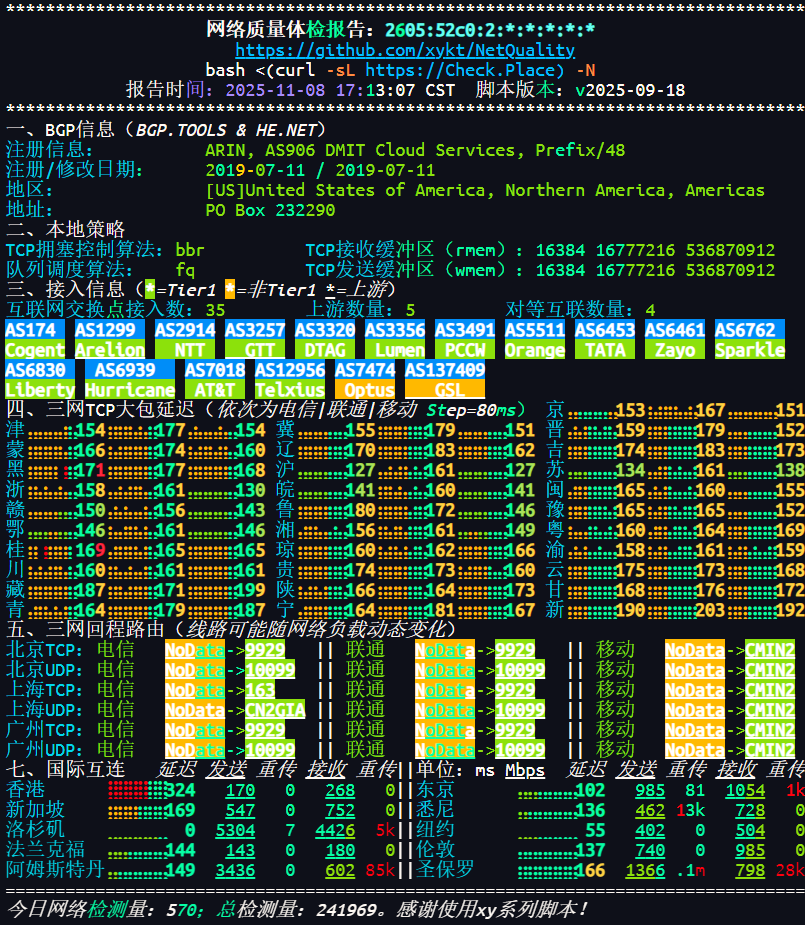Viewport: 805px width, 925px height.
Task: Click the AS5511 Orange badge
Action: point(533,340)
